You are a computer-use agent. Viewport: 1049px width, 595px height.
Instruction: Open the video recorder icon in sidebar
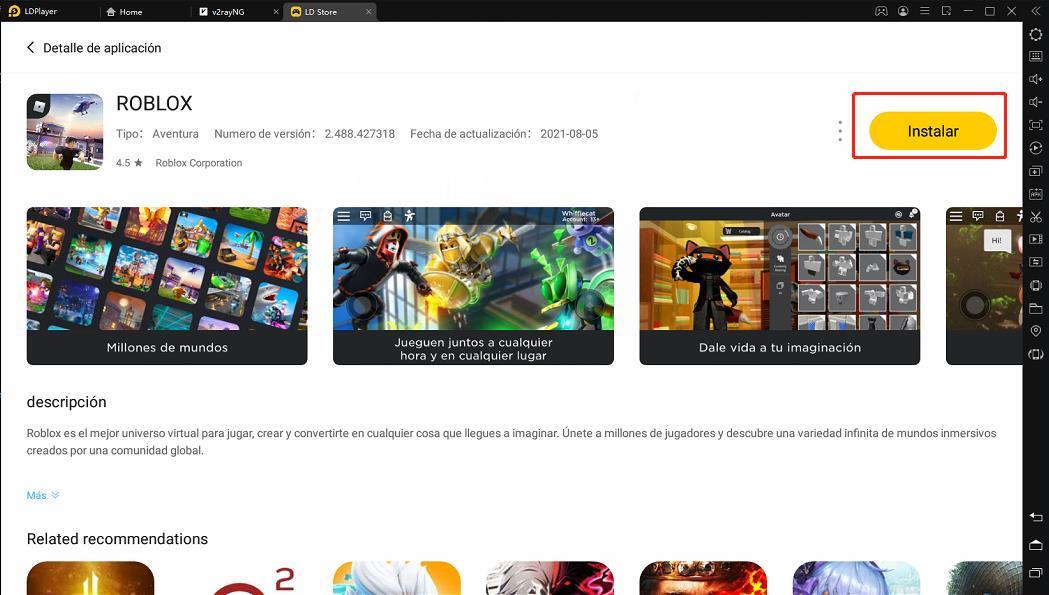tap(1036, 240)
